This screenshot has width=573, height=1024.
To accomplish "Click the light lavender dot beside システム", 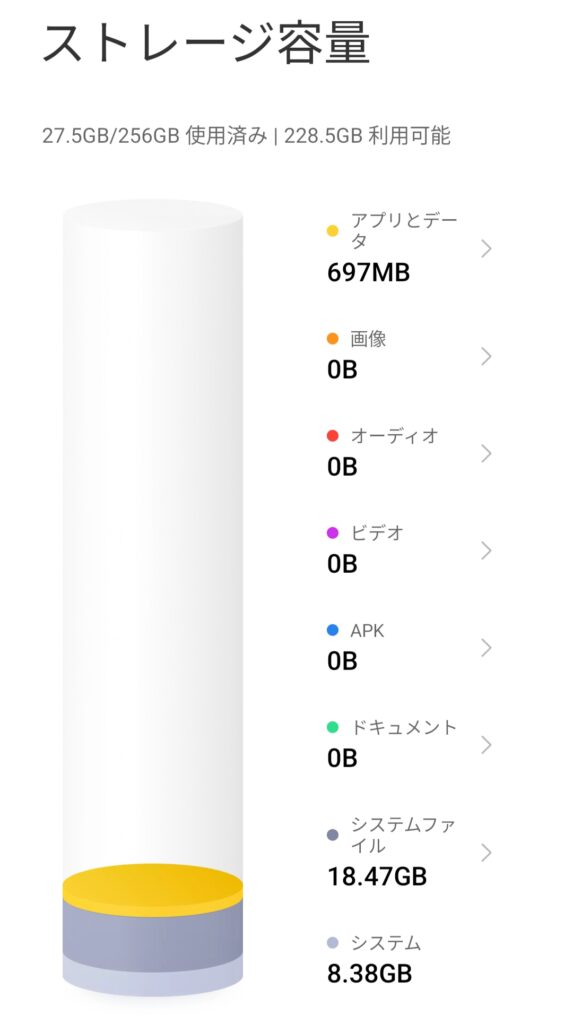I will pyautogui.click(x=333, y=942).
